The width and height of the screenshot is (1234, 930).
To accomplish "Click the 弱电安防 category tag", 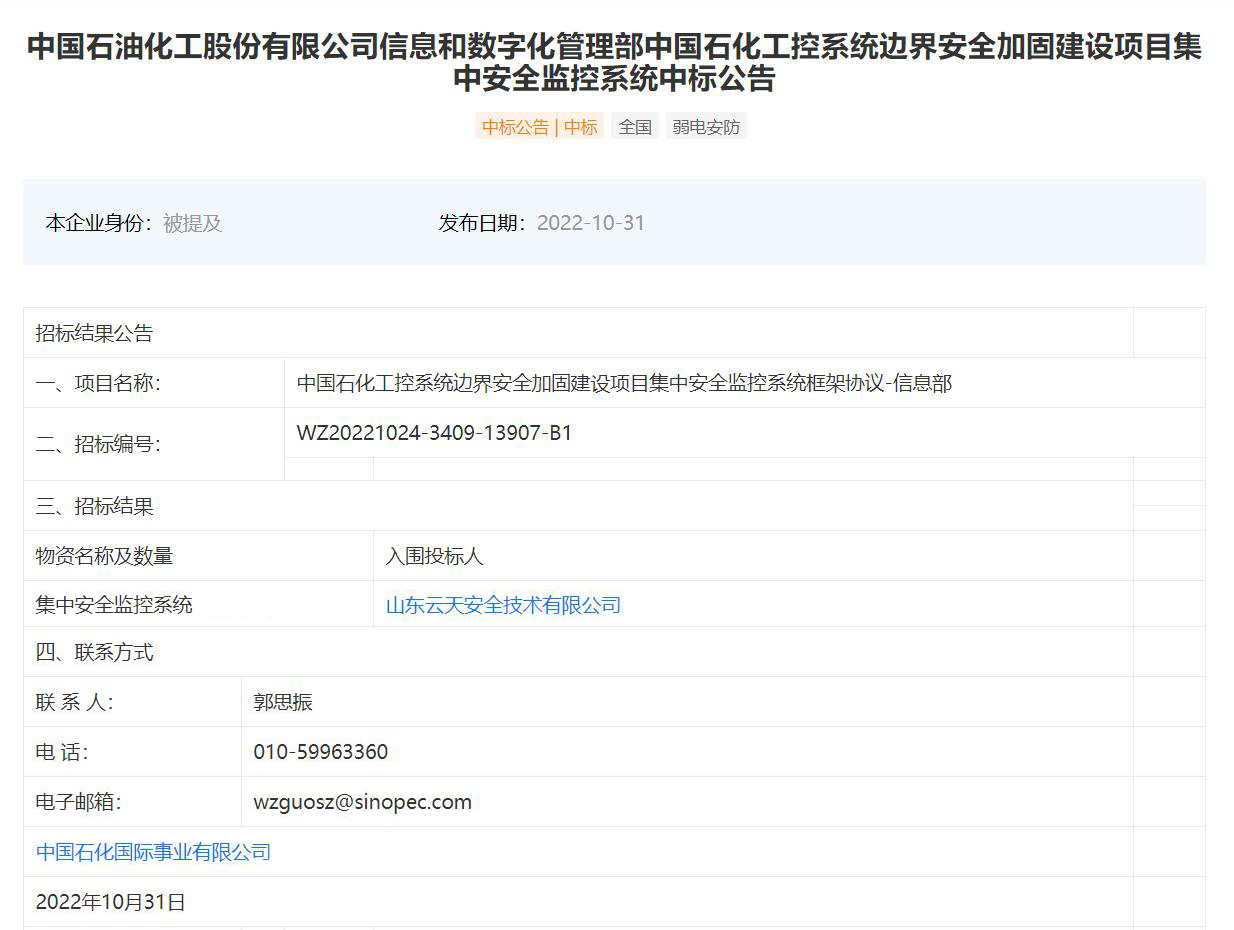I will [x=706, y=127].
